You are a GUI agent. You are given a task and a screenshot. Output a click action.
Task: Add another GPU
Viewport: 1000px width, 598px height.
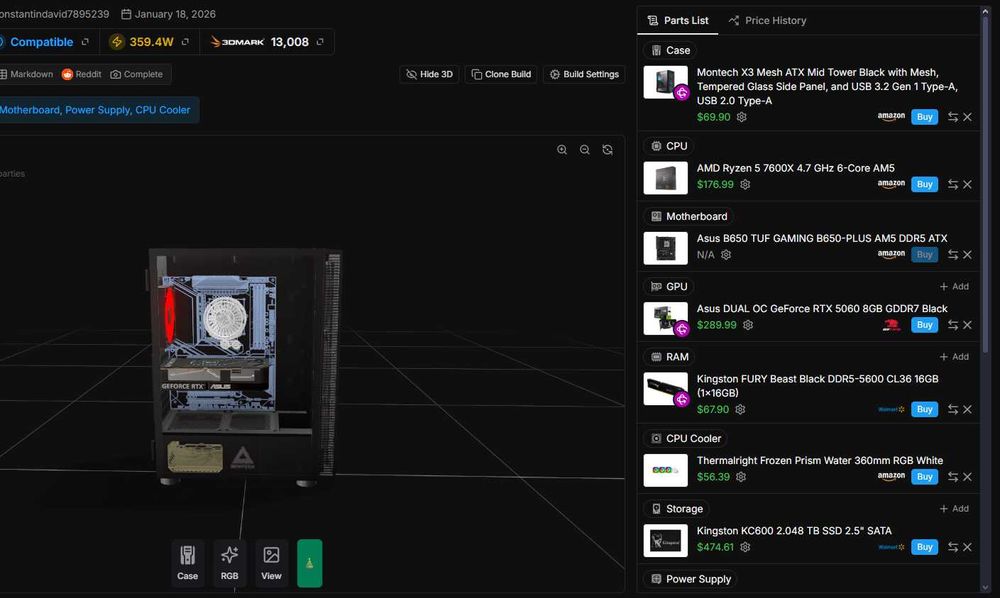click(x=954, y=286)
